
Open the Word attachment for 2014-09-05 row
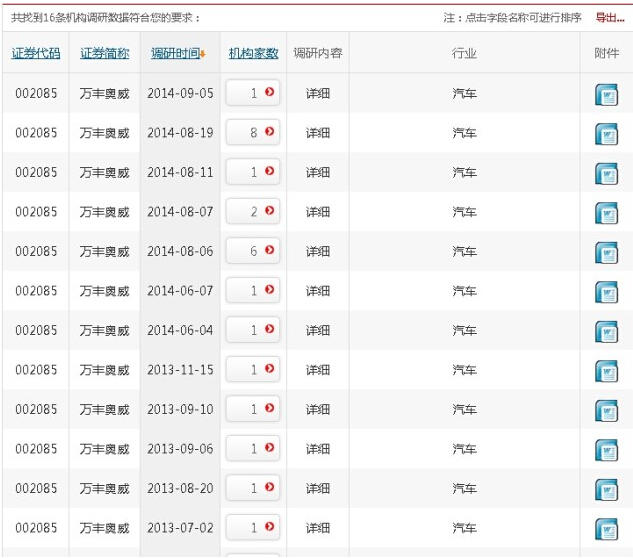(606, 95)
